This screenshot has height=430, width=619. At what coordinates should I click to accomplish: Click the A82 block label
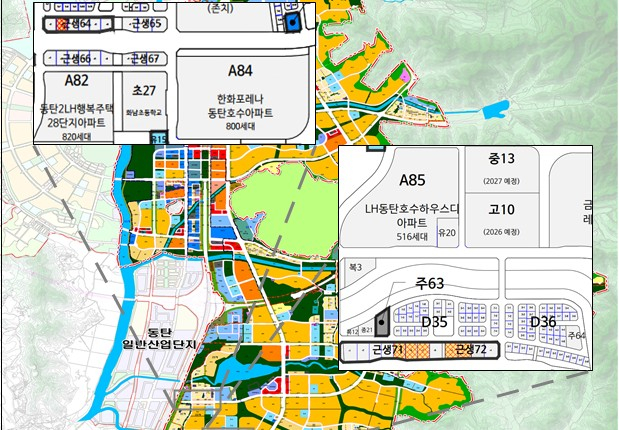click(77, 81)
